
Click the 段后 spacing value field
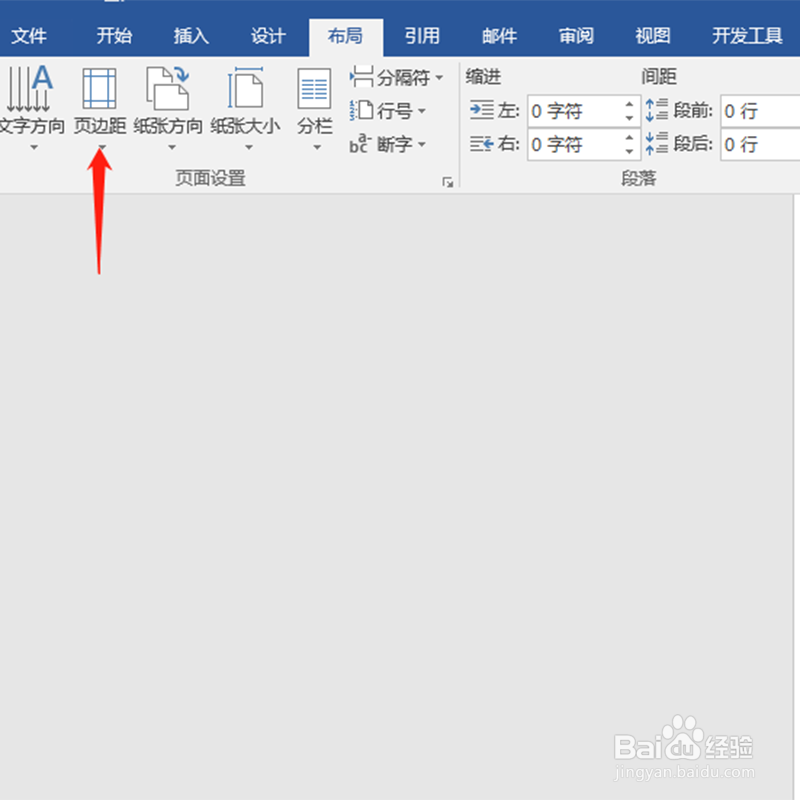(760, 144)
